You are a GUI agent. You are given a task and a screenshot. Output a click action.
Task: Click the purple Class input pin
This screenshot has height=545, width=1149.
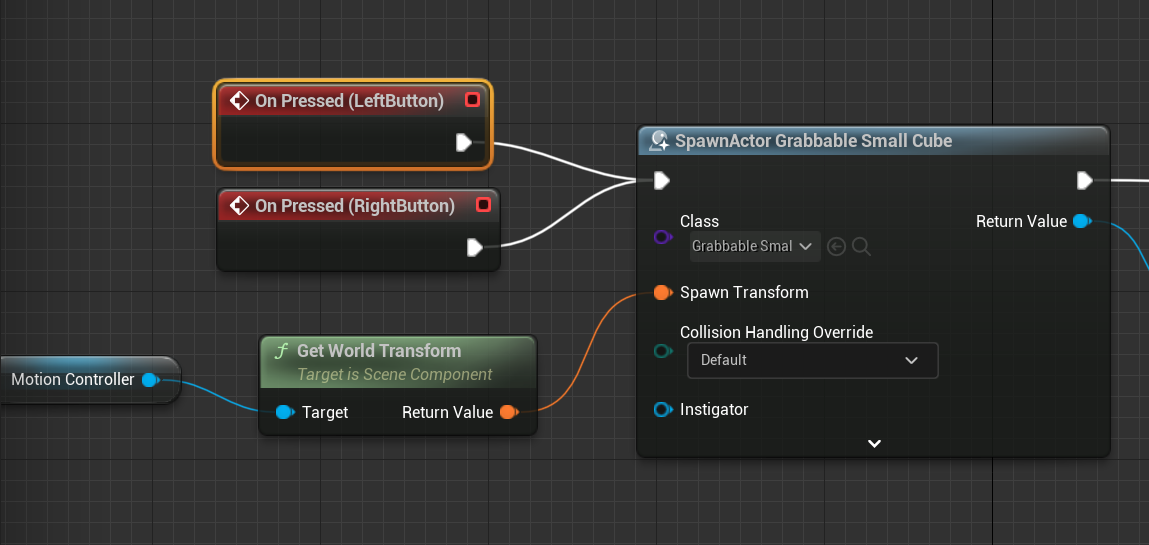point(662,237)
